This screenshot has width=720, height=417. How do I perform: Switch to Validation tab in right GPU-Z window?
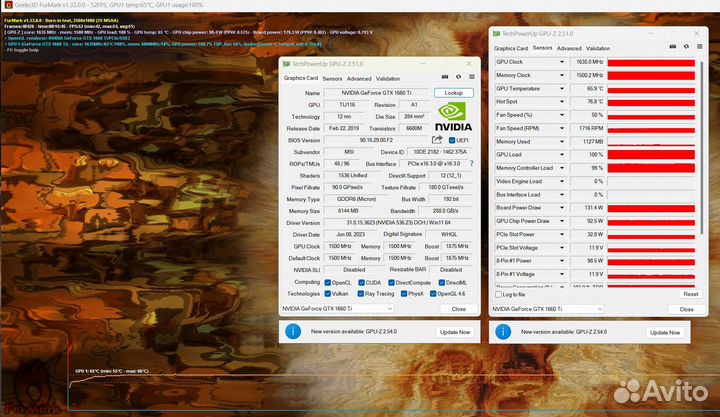click(x=598, y=48)
